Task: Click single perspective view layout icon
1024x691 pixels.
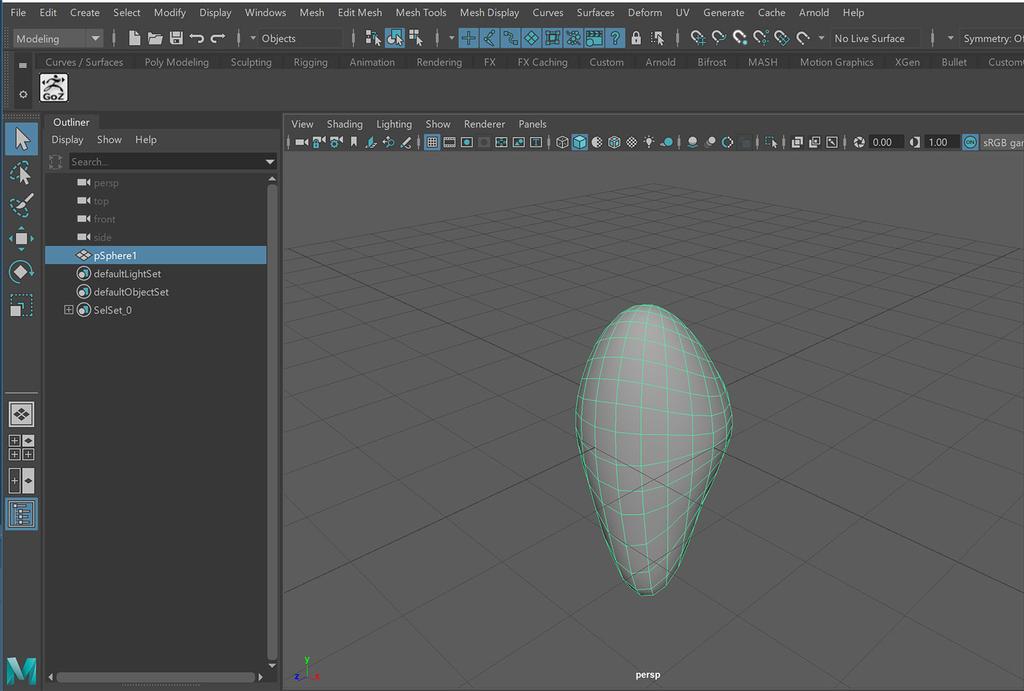Action: pos(22,414)
